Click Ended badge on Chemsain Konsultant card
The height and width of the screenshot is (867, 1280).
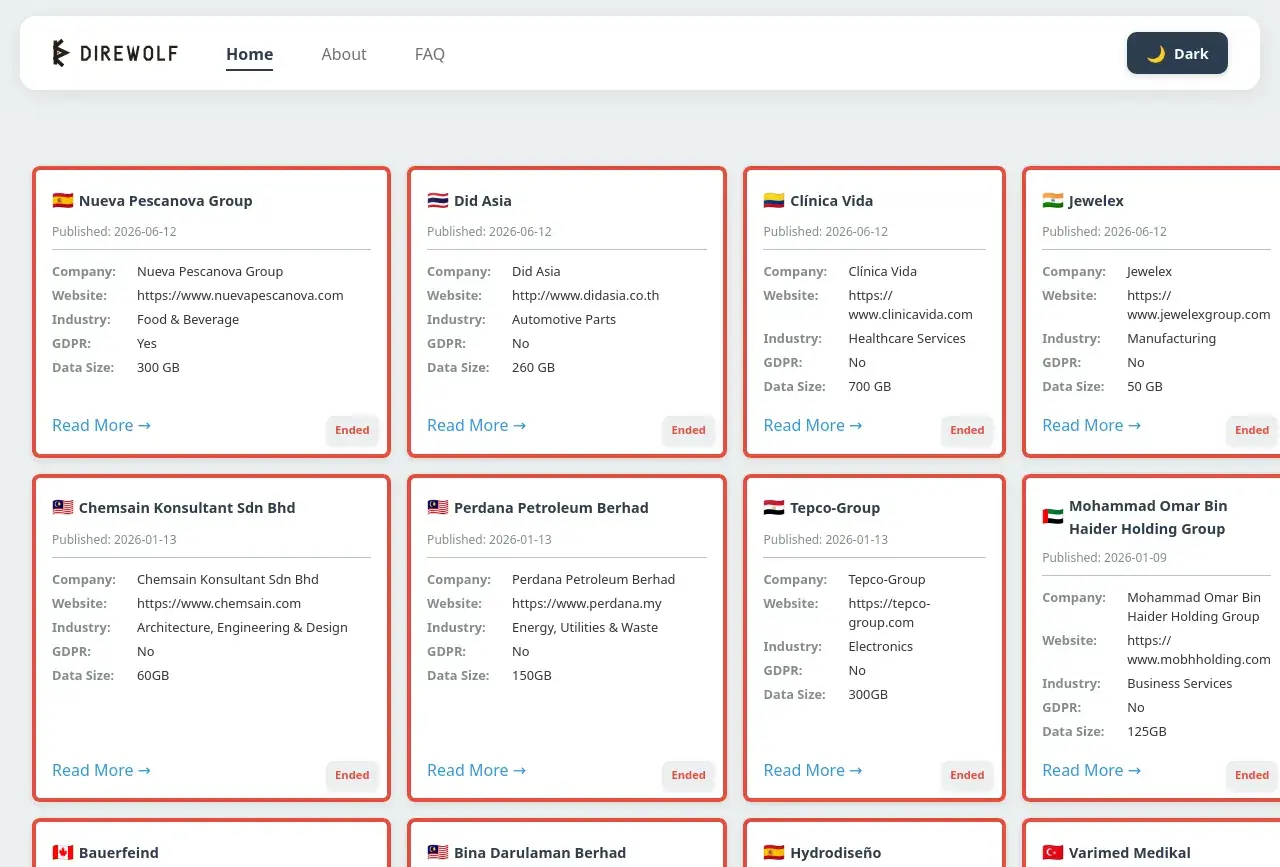(x=352, y=775)
